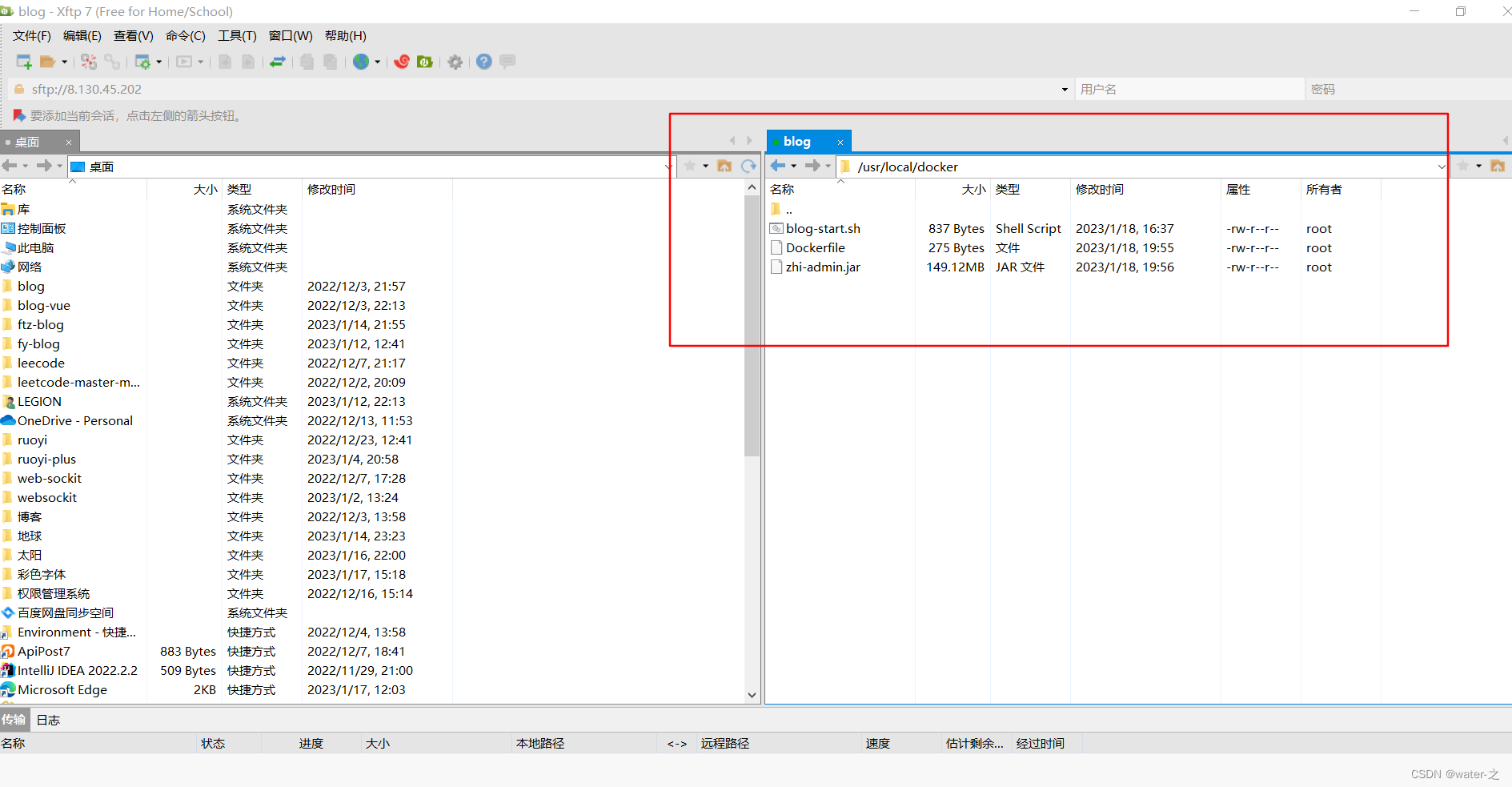The height and width of the screenshot is (787, 1512).
Task: Expand the Open Session dropdown arrow
Action: tap(65, 62)
